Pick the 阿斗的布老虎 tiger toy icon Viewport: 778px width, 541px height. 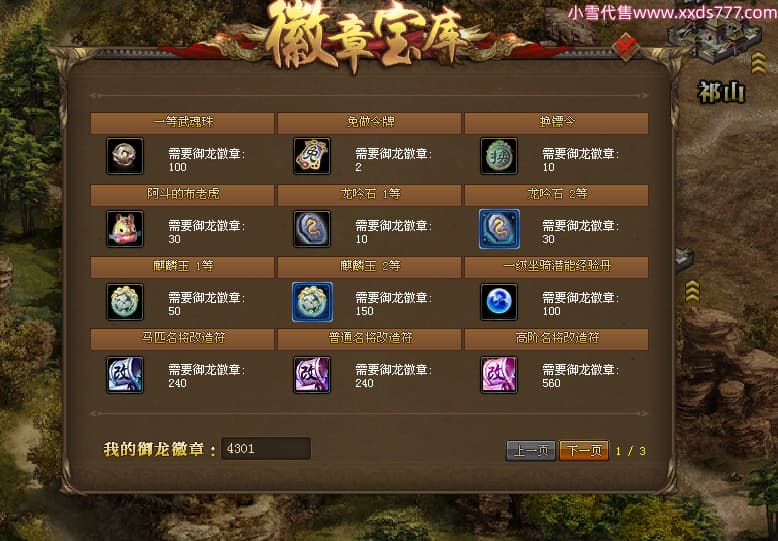(125, 229)
